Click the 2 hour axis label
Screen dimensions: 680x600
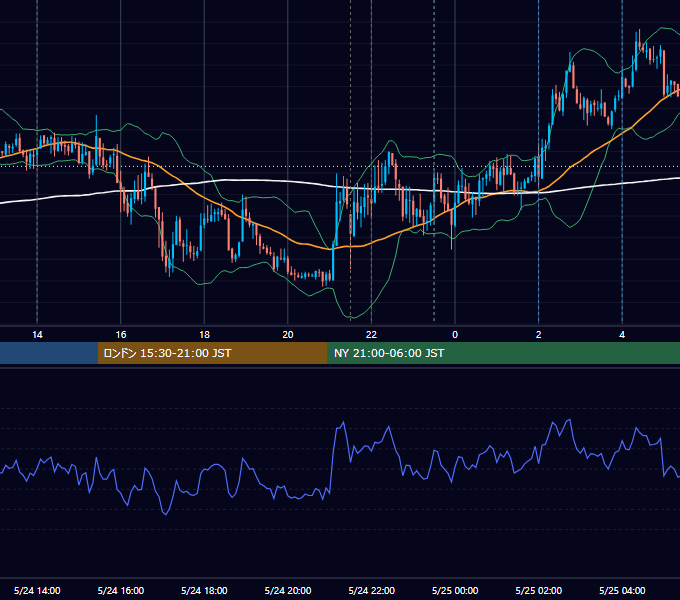coord(539,335)
